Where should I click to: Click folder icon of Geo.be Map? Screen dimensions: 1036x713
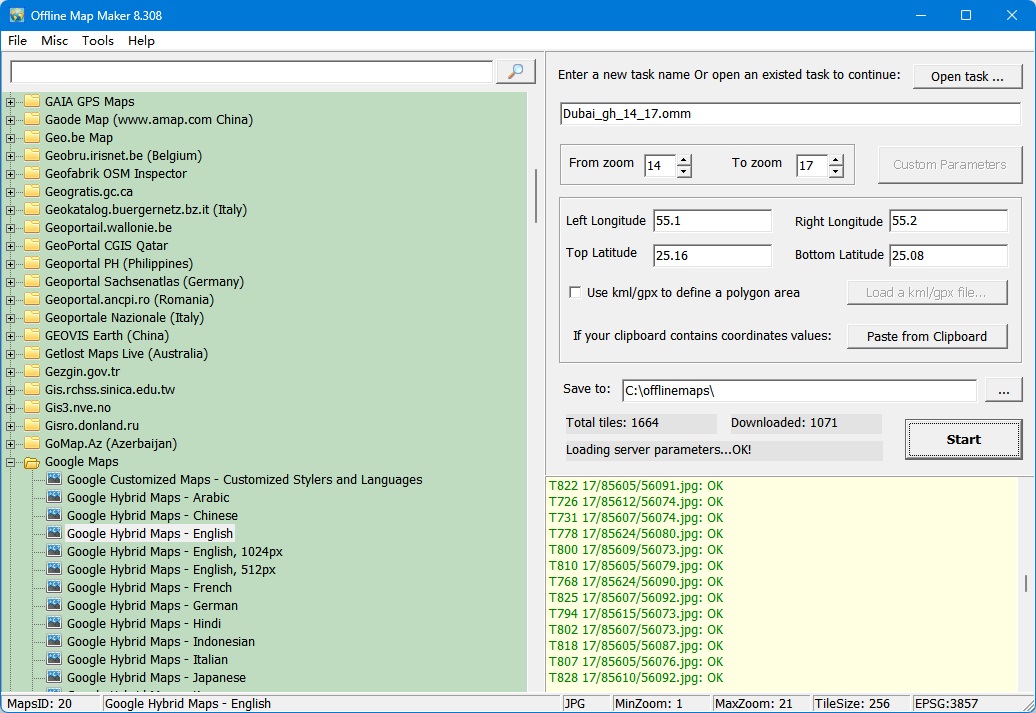point(32,137)
